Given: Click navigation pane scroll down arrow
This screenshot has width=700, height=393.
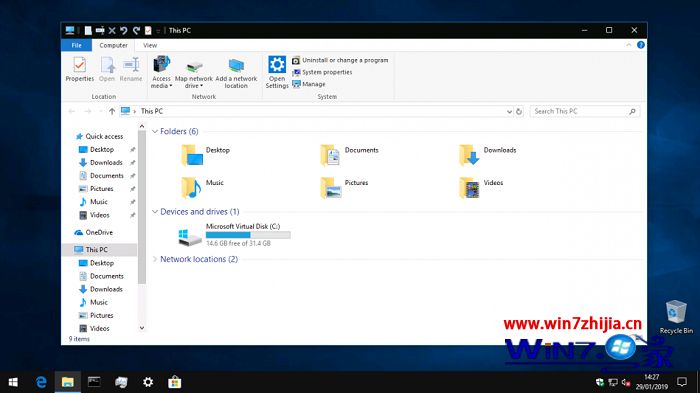Looking at the screenshot, I should (x=142, y=328).
